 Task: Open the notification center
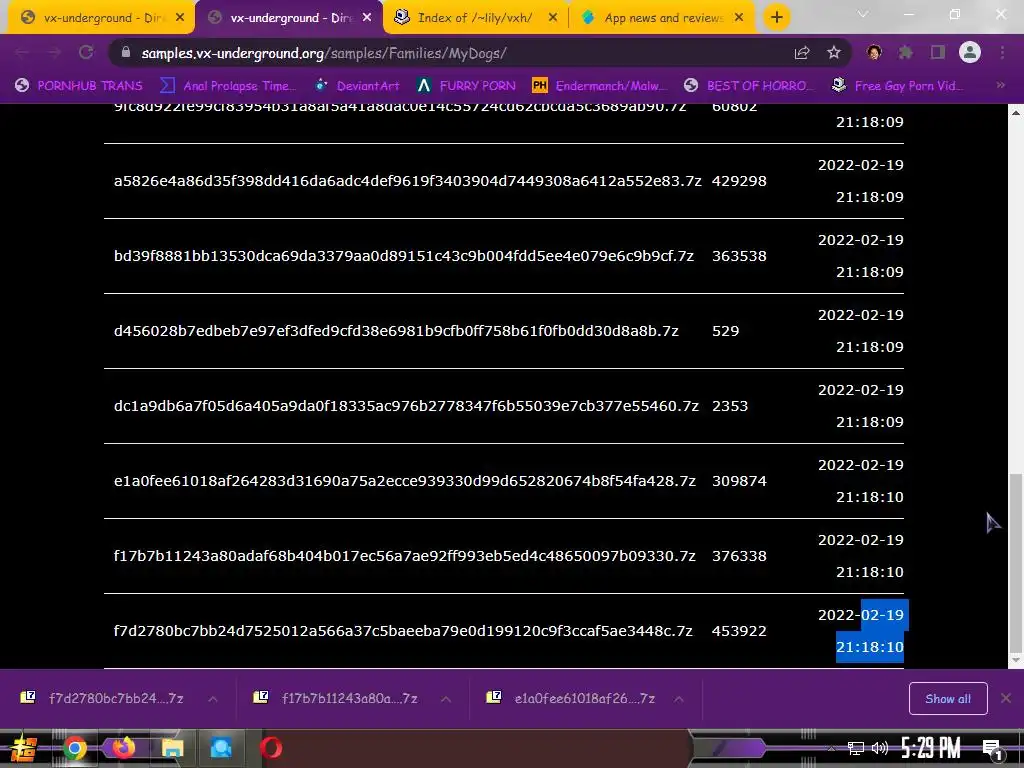(991, 749)
